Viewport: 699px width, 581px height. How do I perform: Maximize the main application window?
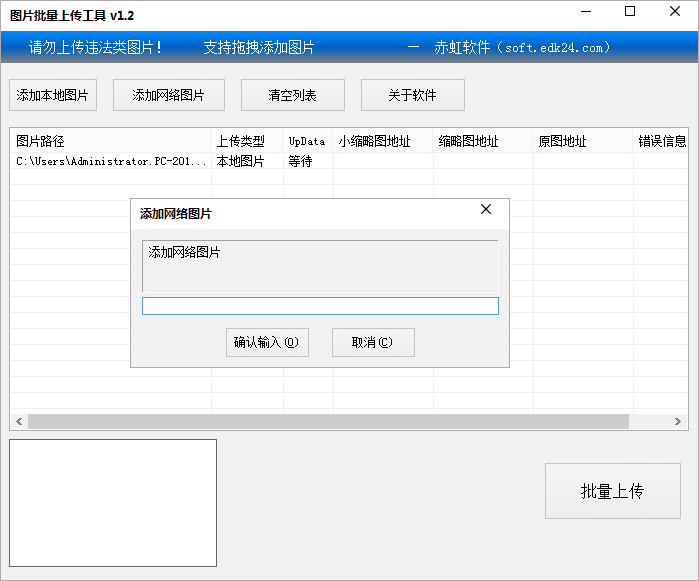point(630,12)
